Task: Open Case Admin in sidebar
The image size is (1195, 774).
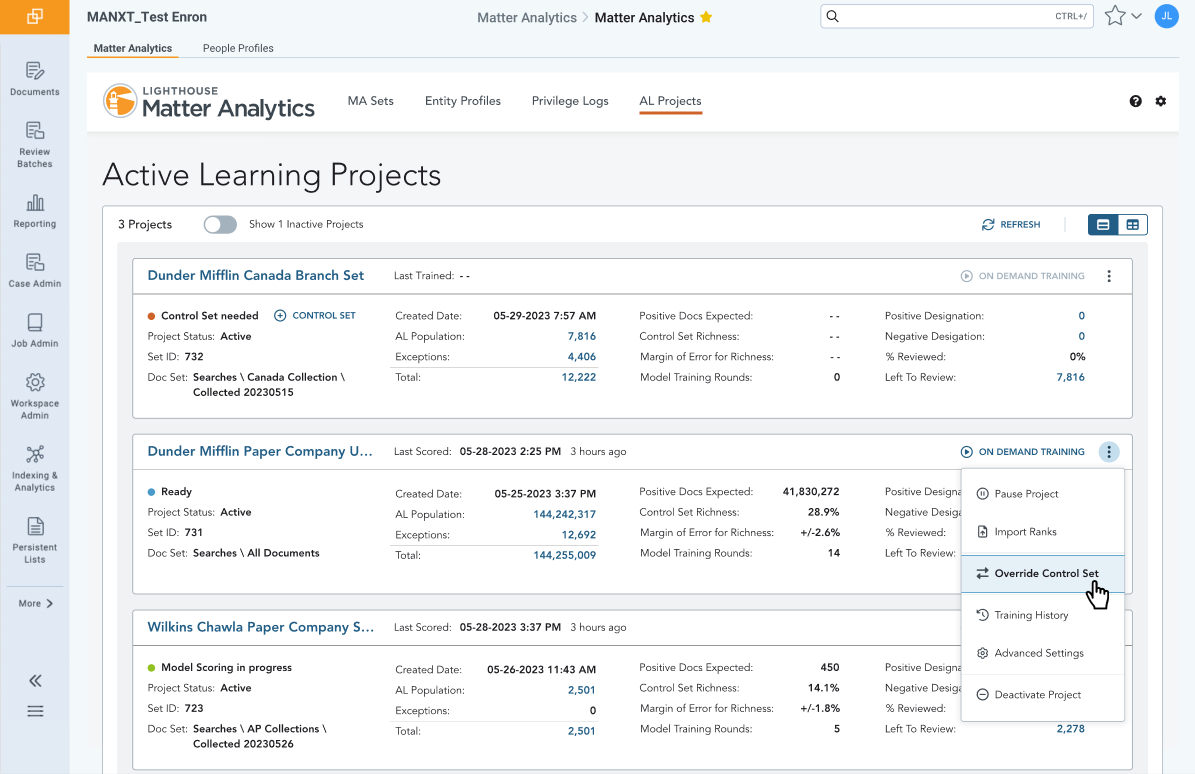Action: [34, 270]
